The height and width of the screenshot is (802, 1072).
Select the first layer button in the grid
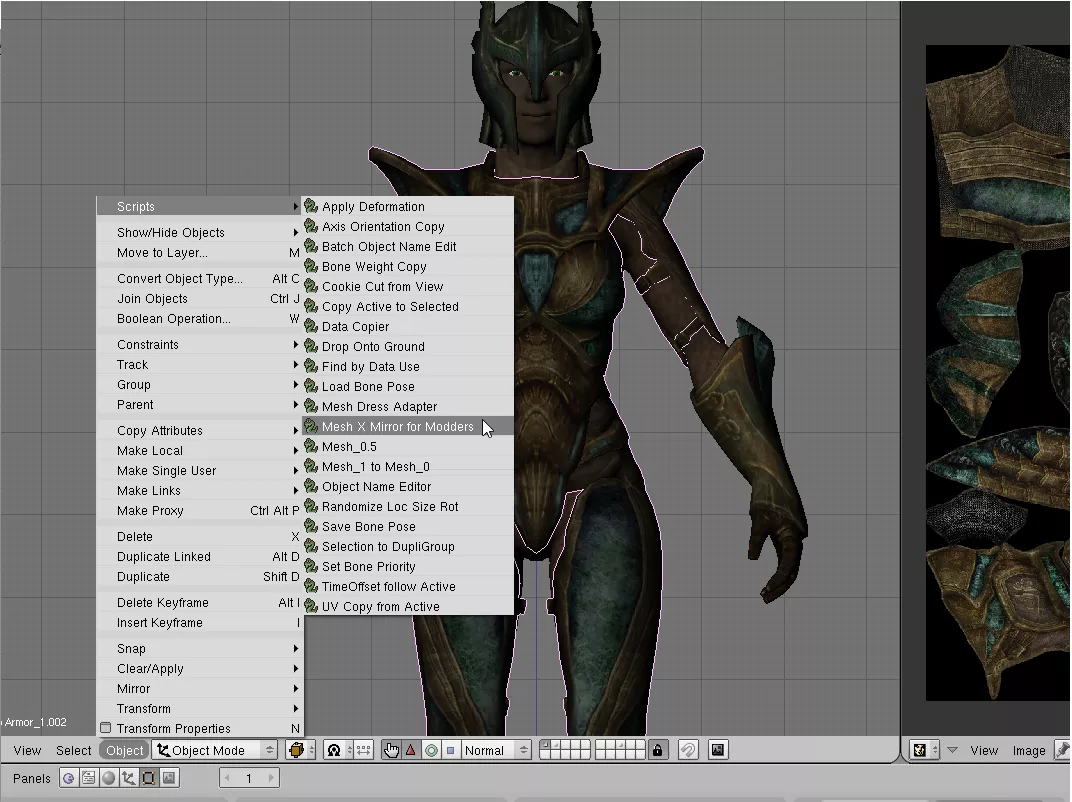point(545,745)
